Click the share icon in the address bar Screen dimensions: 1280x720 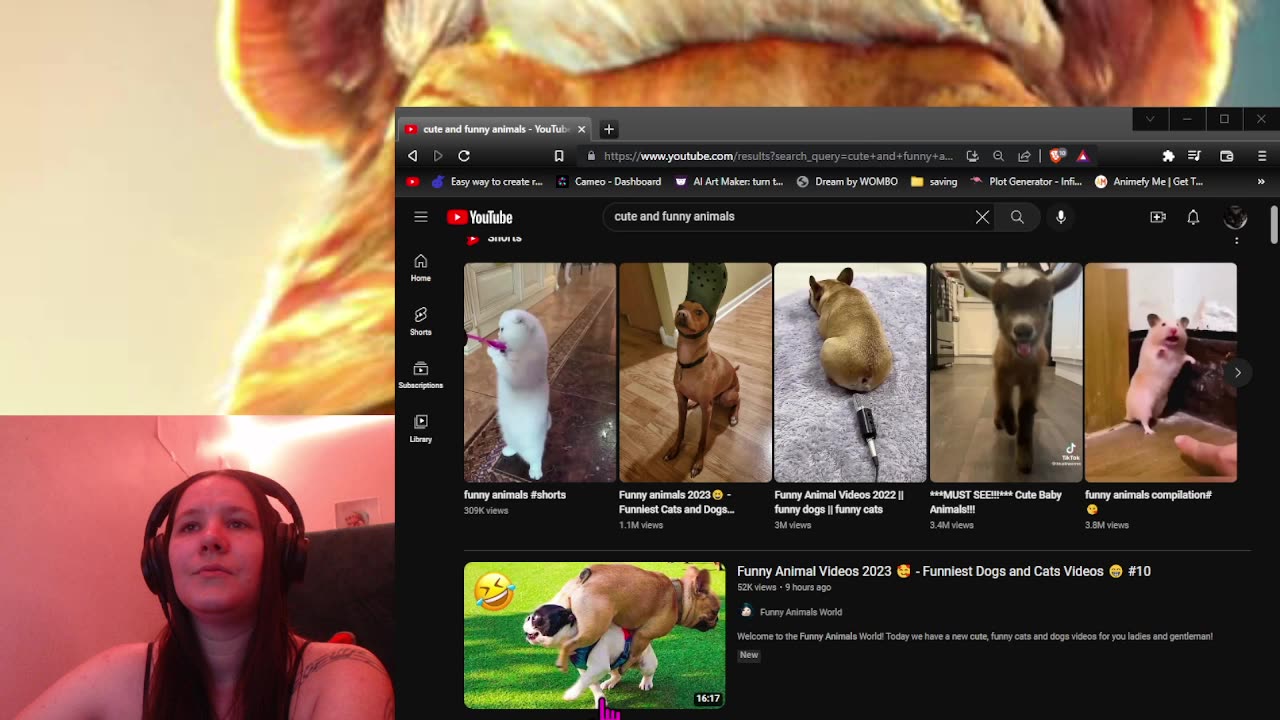(x=1024, y=156)
